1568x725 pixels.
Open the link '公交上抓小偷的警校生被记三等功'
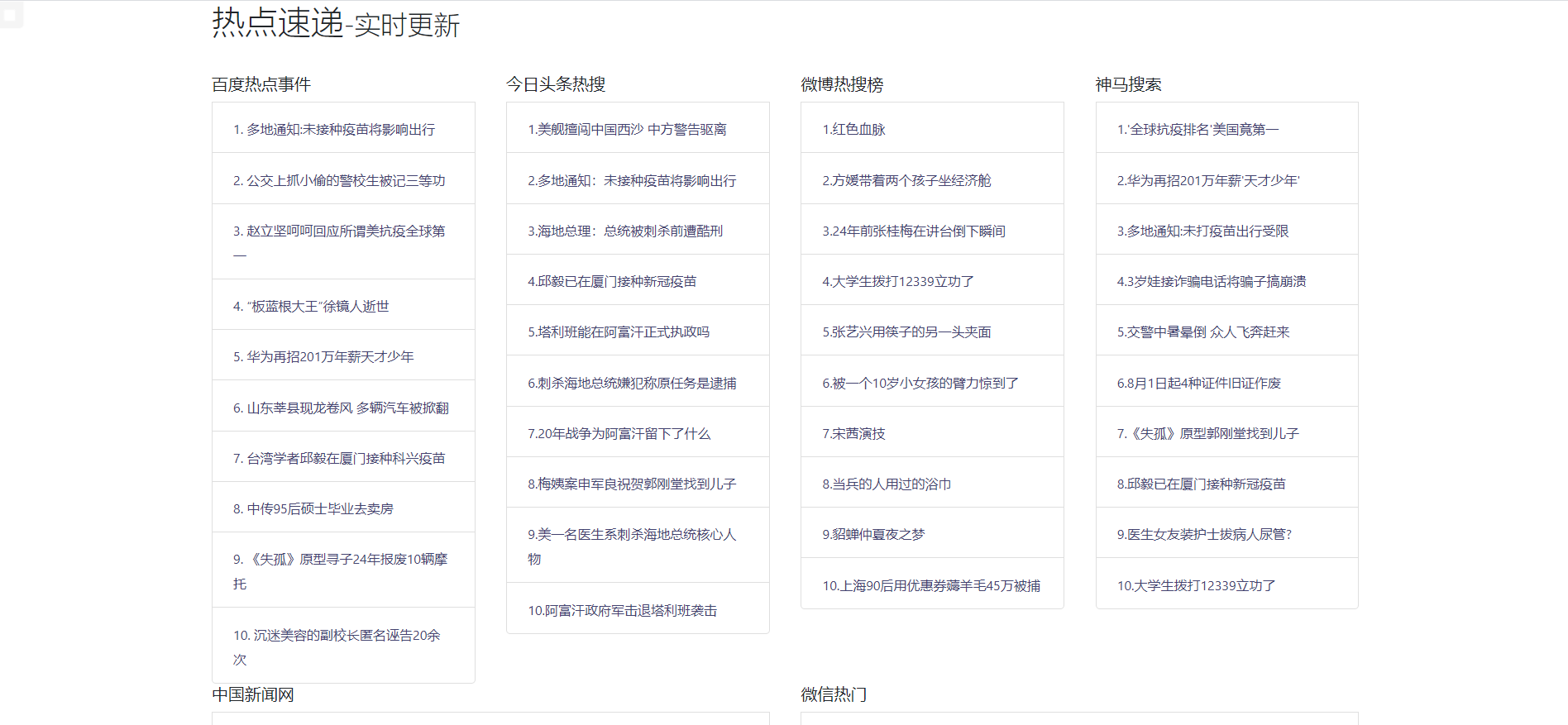tap(339, 180)
